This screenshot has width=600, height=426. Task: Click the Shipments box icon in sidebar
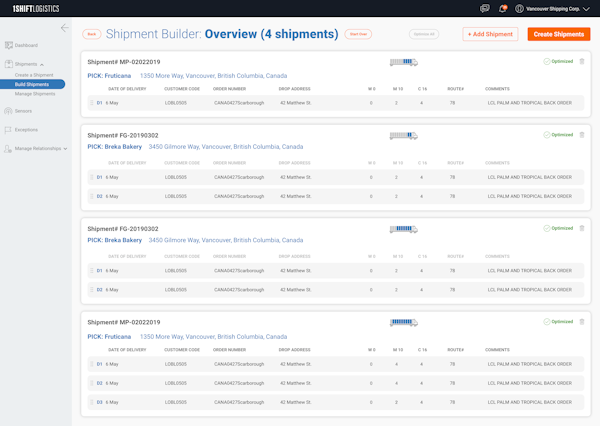coord(8,64)
